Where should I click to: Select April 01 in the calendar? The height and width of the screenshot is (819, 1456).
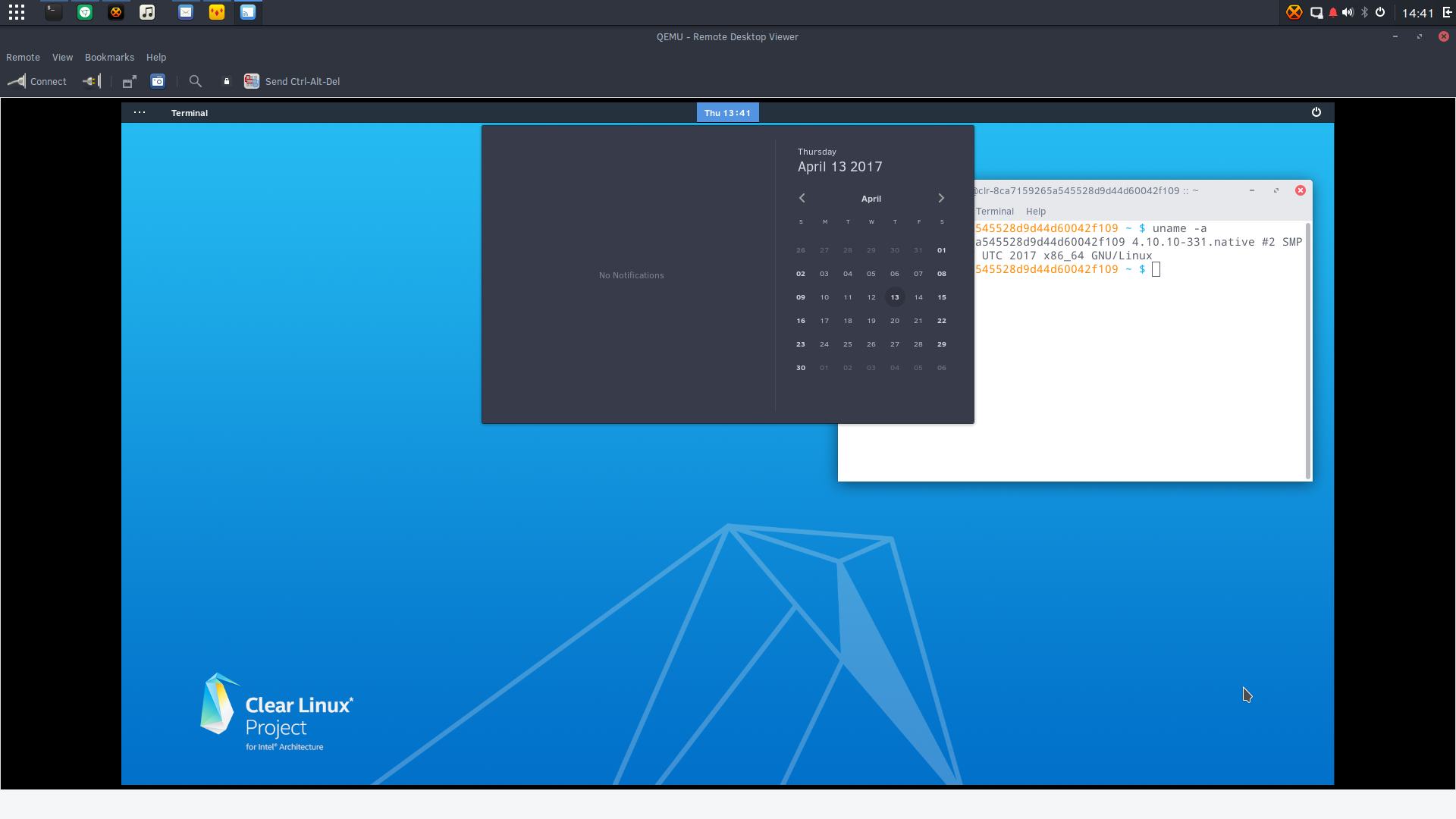pos(942,250)
